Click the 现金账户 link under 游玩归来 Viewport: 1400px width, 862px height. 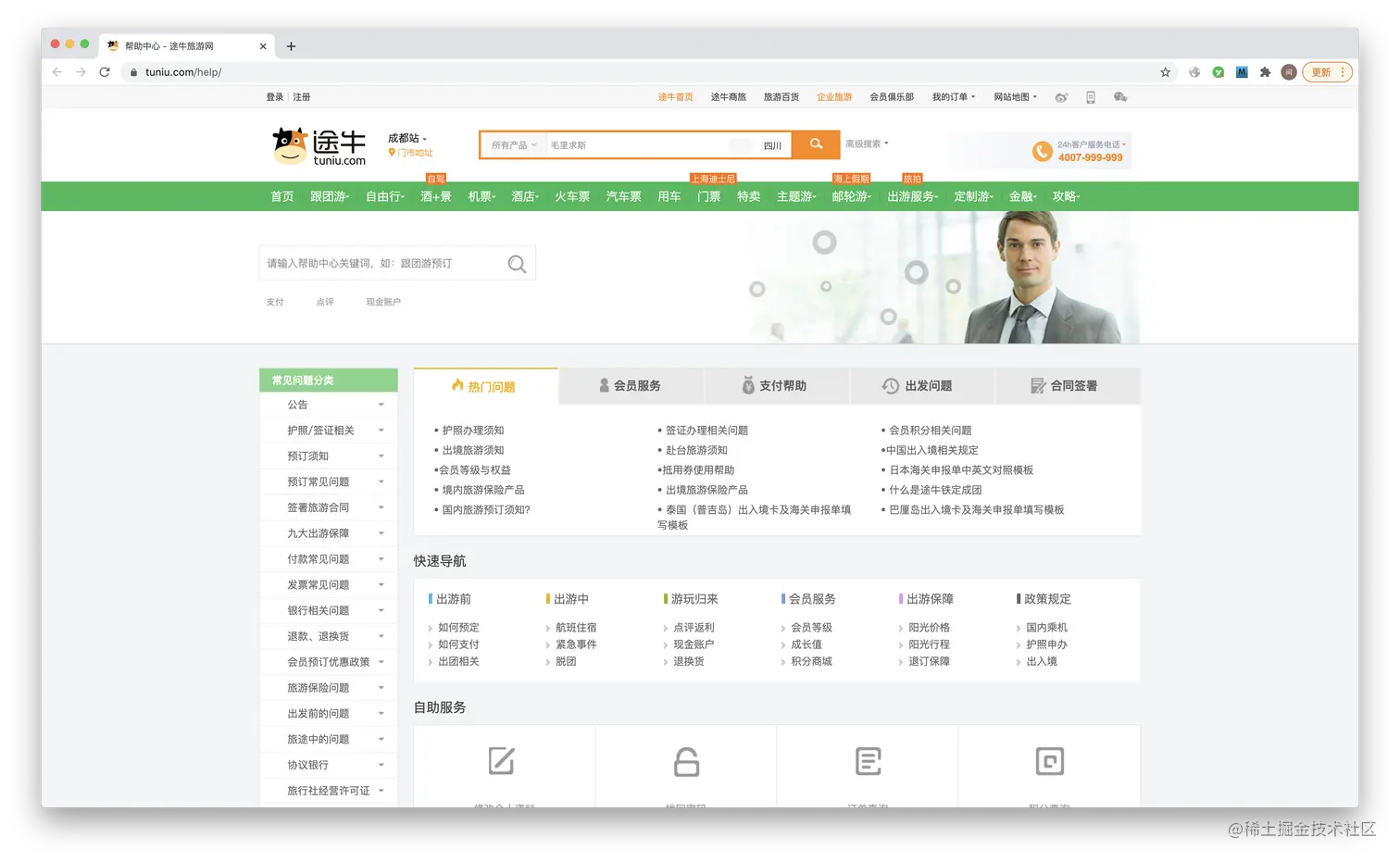point(694,644)
